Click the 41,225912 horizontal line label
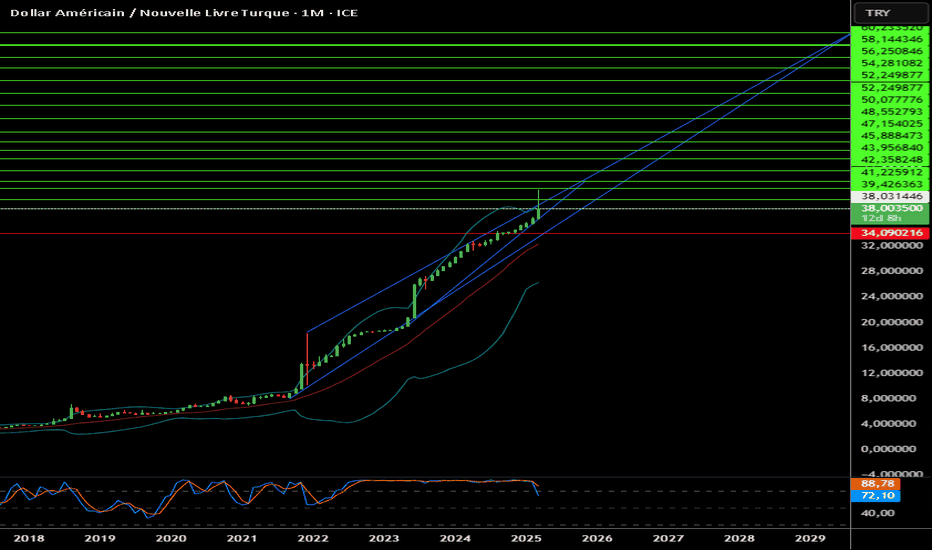Image resolution: width=932 pixels, height=550 pixels. 890,172
